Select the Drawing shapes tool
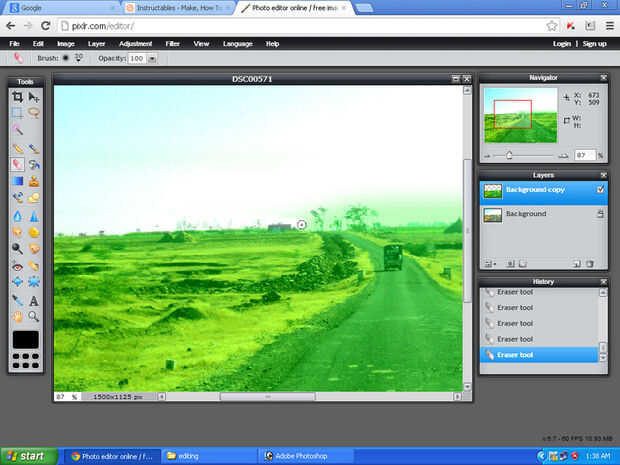620x465 pixels. pos(34,197)
